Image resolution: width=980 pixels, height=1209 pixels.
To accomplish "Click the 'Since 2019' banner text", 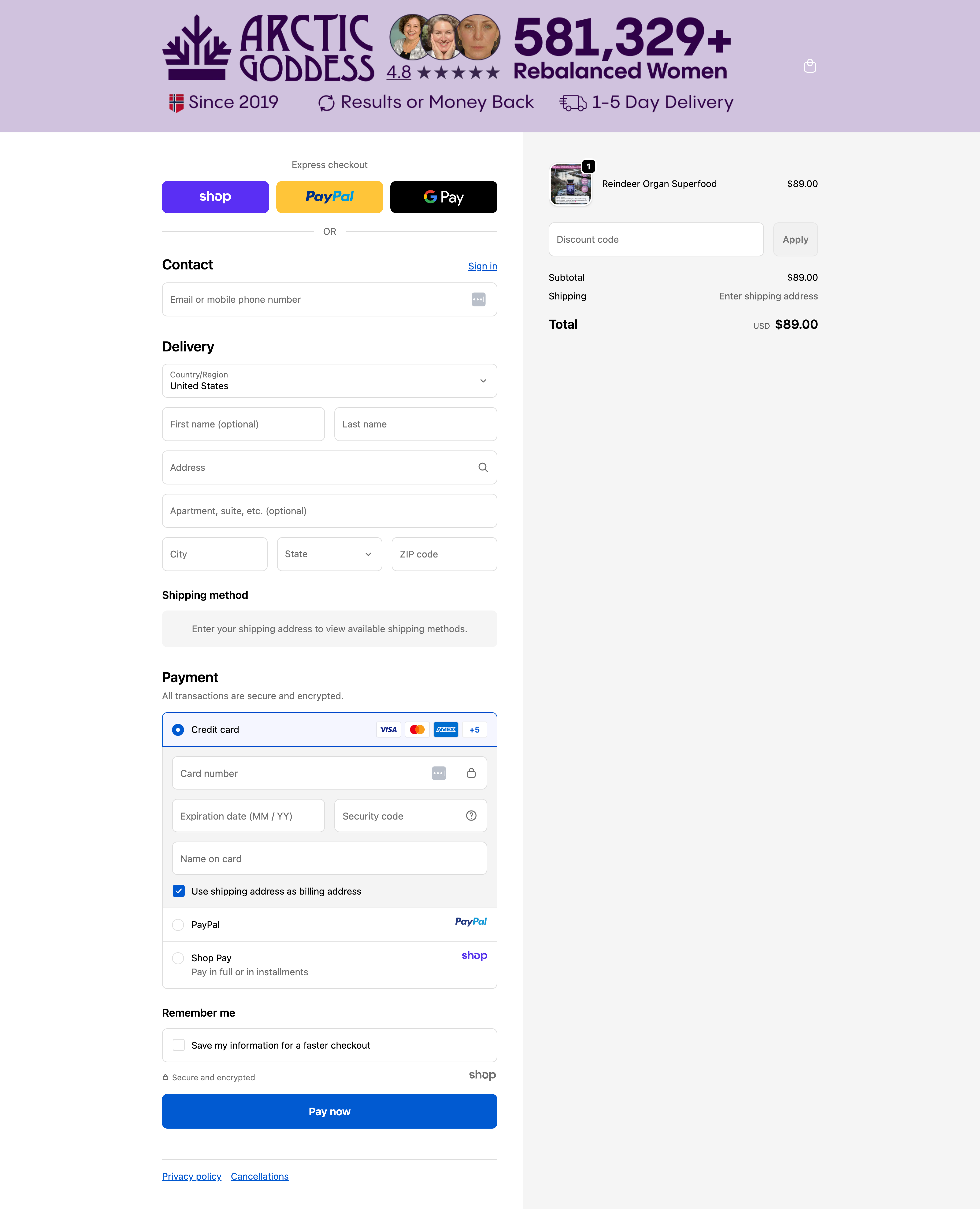I will click(x=233, y=102).
